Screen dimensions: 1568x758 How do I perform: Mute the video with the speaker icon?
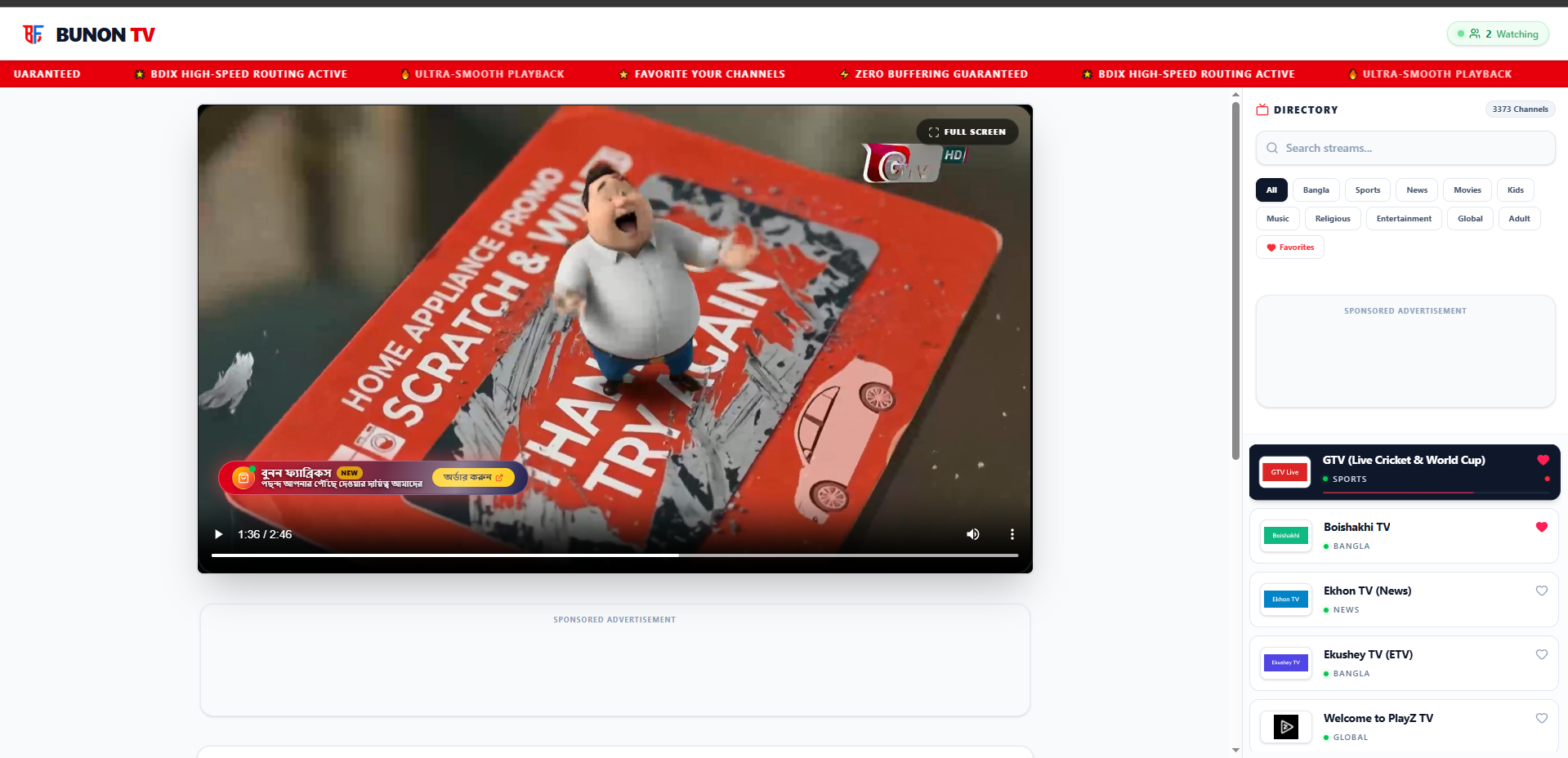(x=973, y=534)
